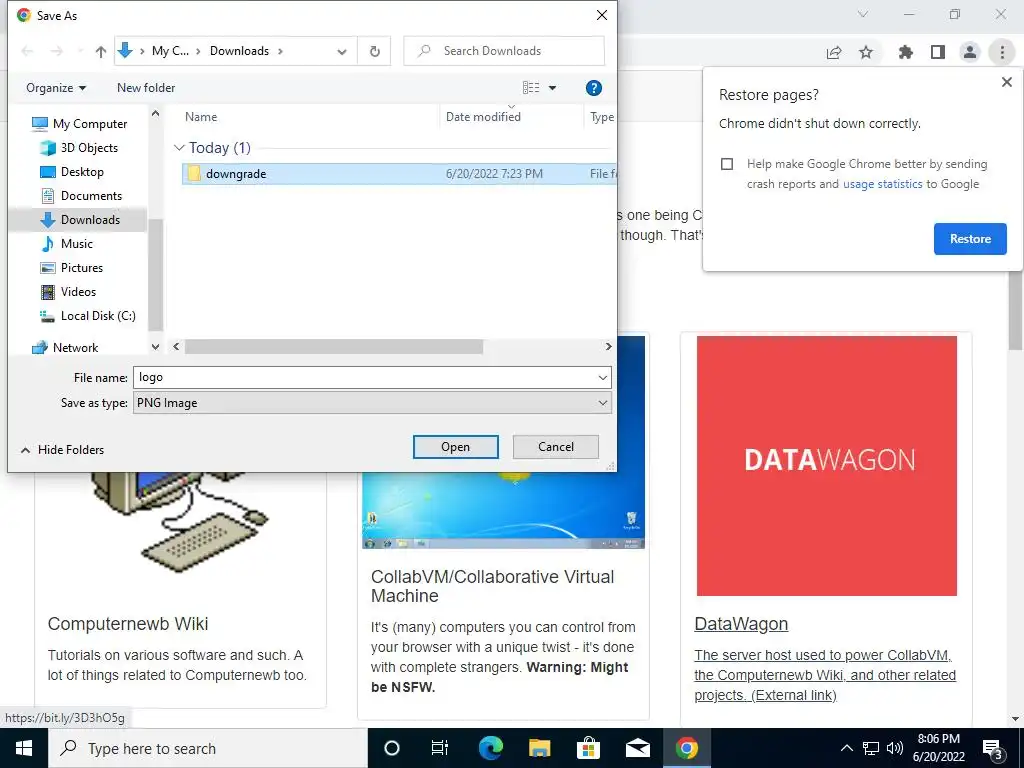
Task: Bookmark this tab with star icon
Action: pos(866,52)
